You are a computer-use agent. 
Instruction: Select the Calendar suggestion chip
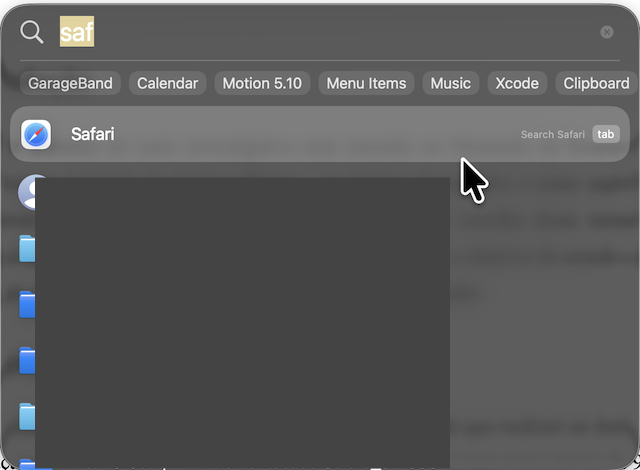[167, 83]
